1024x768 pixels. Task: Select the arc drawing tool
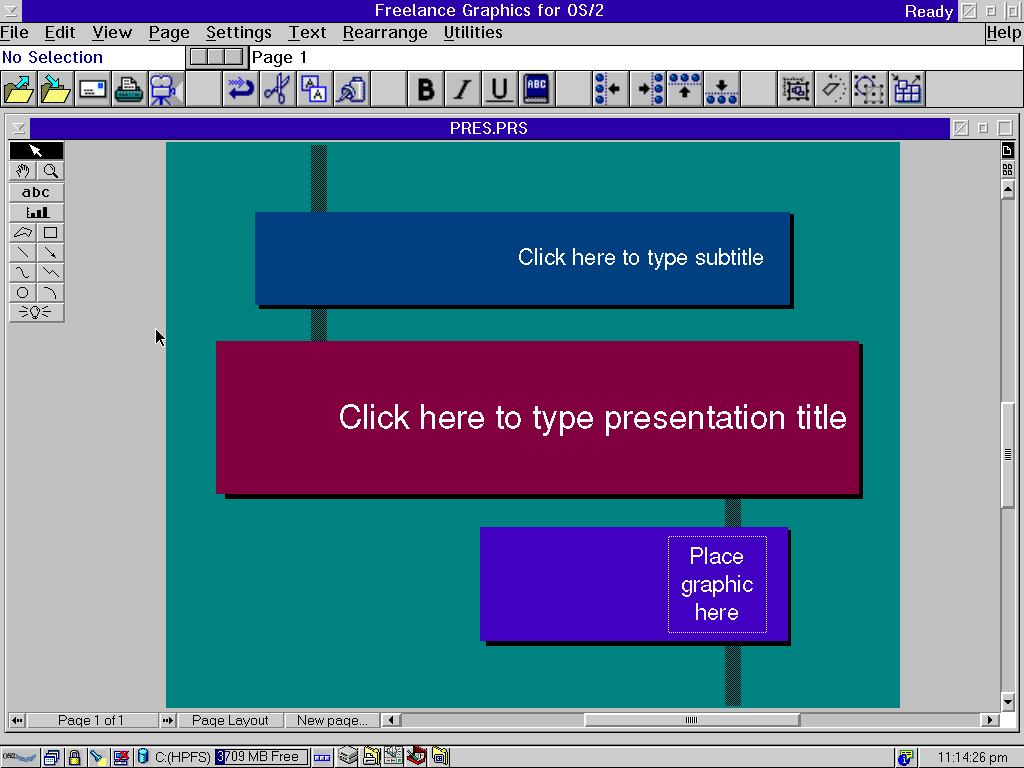click(50, 293)
